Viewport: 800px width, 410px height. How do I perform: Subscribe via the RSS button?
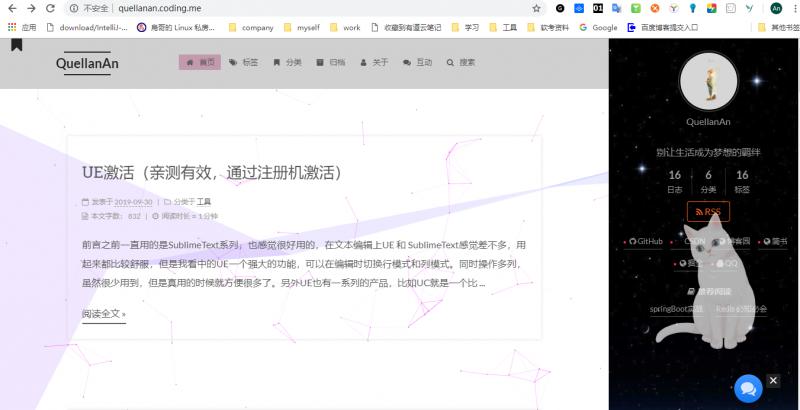pyautogui.click(x=708, y=212)
